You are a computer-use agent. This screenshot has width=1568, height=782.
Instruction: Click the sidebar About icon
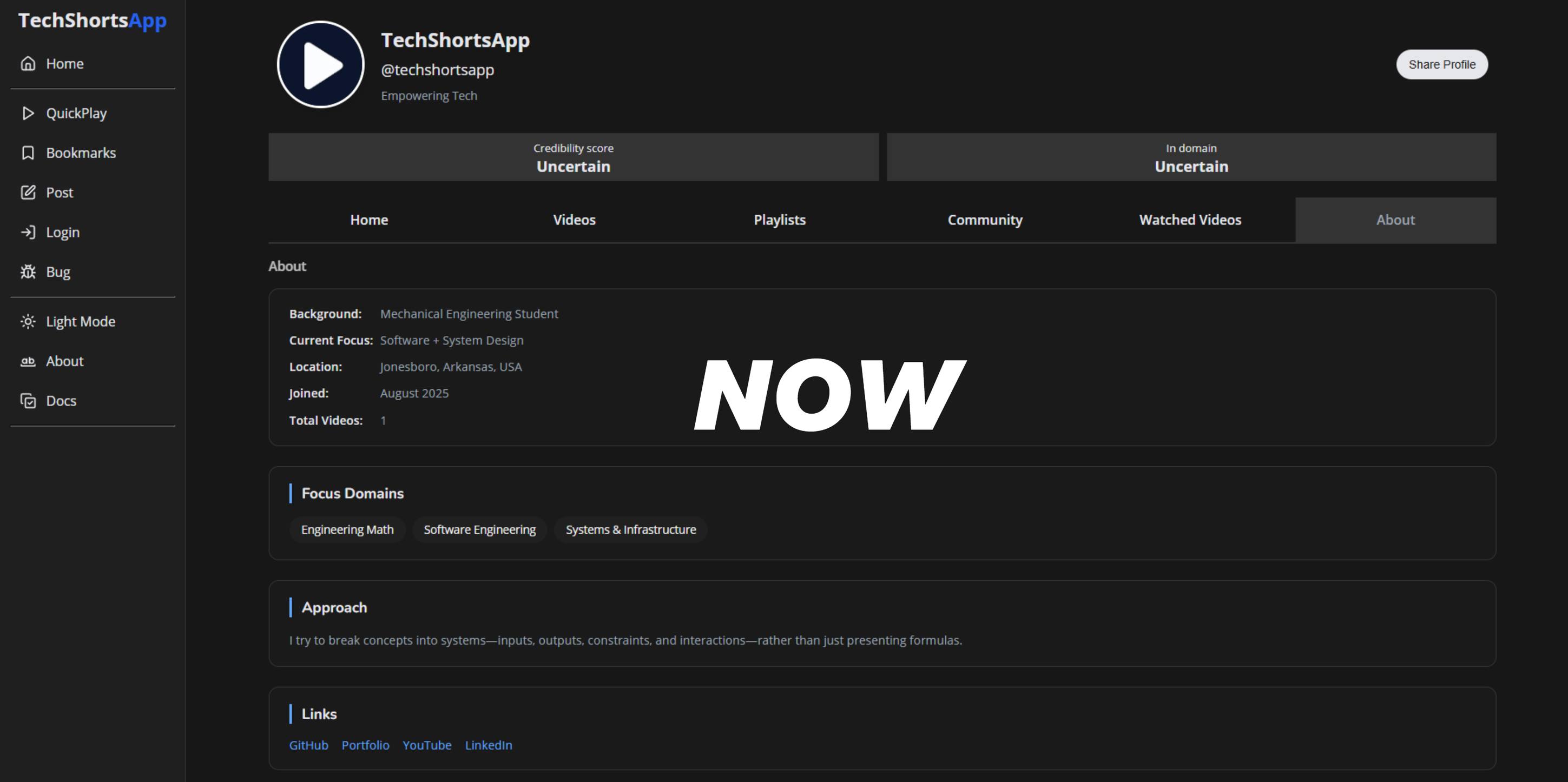tap(28, 361)
